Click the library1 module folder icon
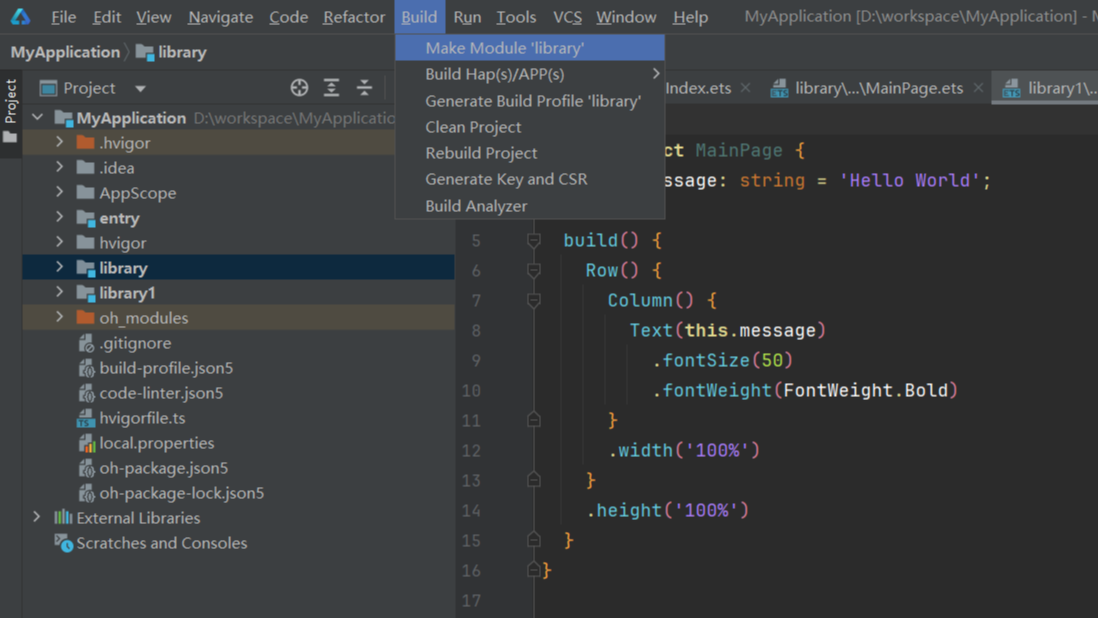Screen dimensions: 1098x618 coord(85,293)
